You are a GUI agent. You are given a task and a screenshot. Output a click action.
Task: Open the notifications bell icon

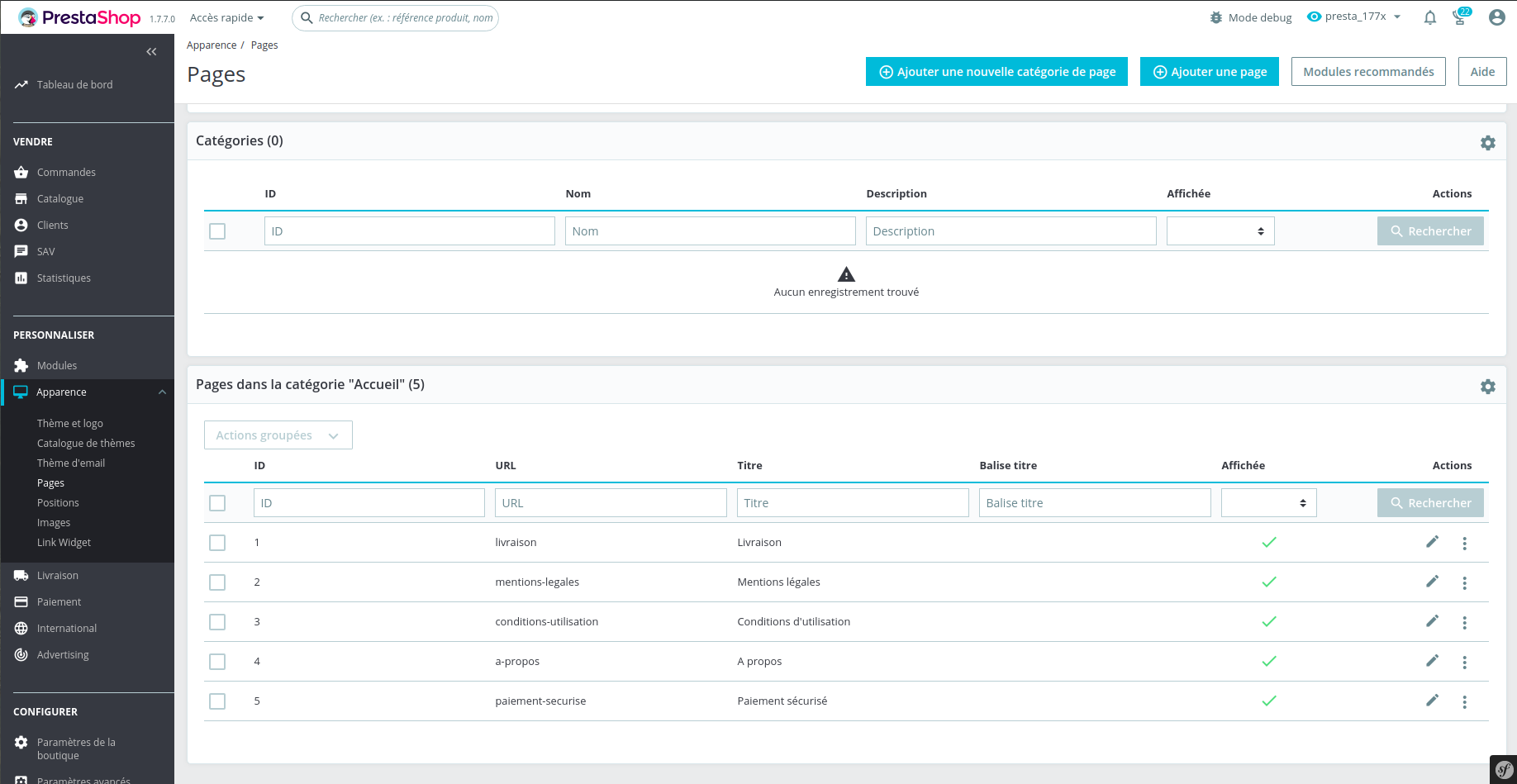[1430, 17]
